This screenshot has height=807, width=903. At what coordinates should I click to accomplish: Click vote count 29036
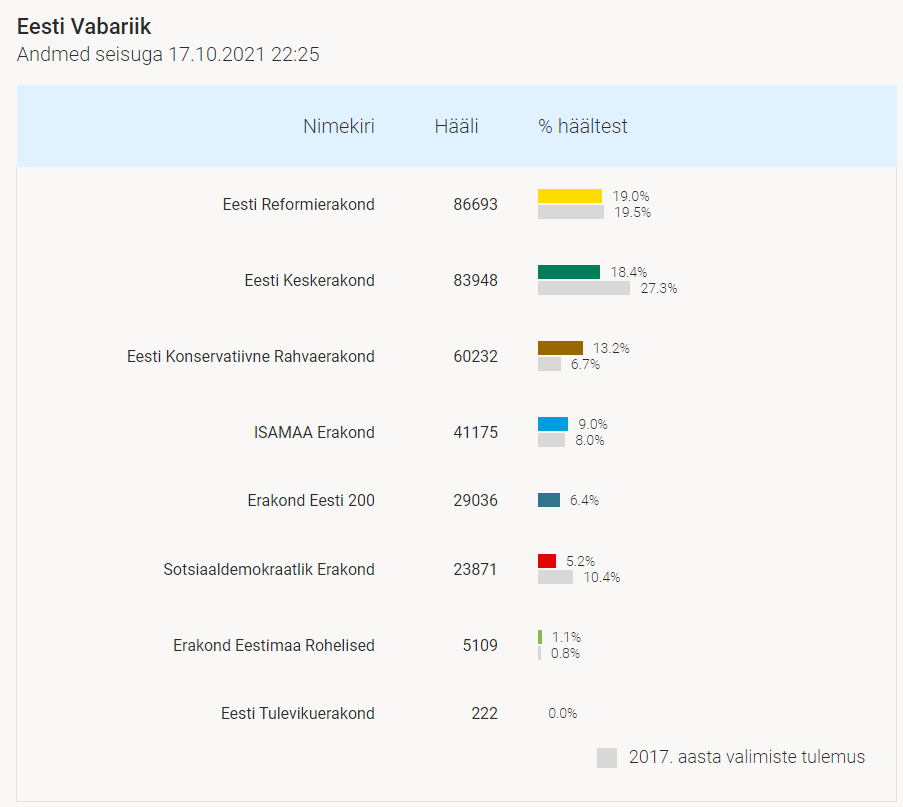(475, 501)
